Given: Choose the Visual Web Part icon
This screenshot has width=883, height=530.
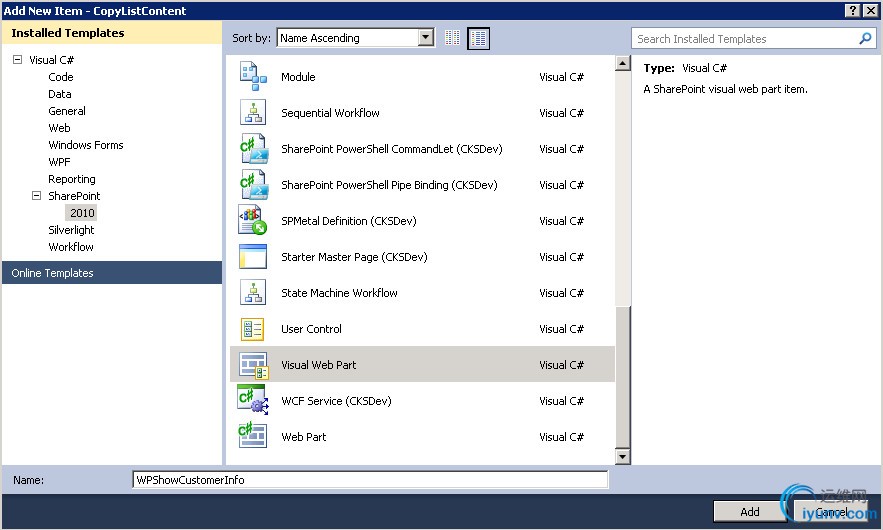Looking at the screenshot, I should pyautogui.click(x=253, y=365).
